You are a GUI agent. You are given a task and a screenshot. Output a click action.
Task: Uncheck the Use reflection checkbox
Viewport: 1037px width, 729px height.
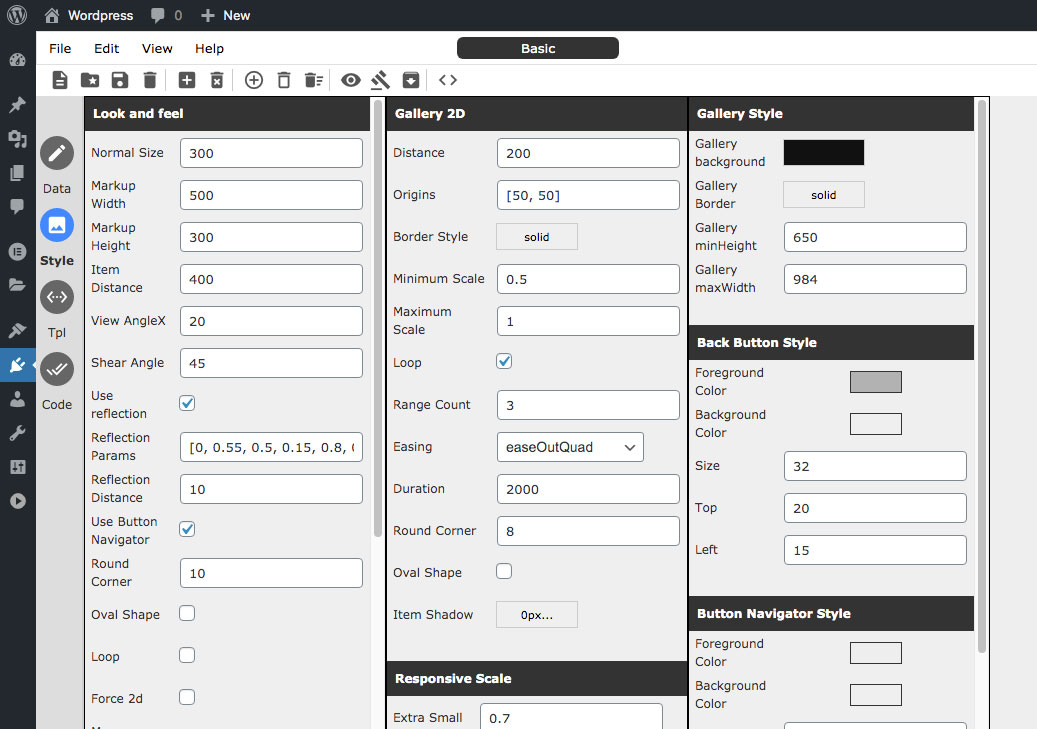pos(187,403)
